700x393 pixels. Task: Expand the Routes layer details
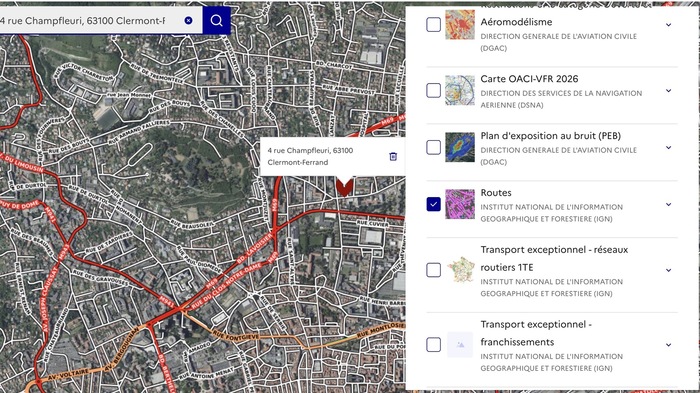(x=668, y=204)
